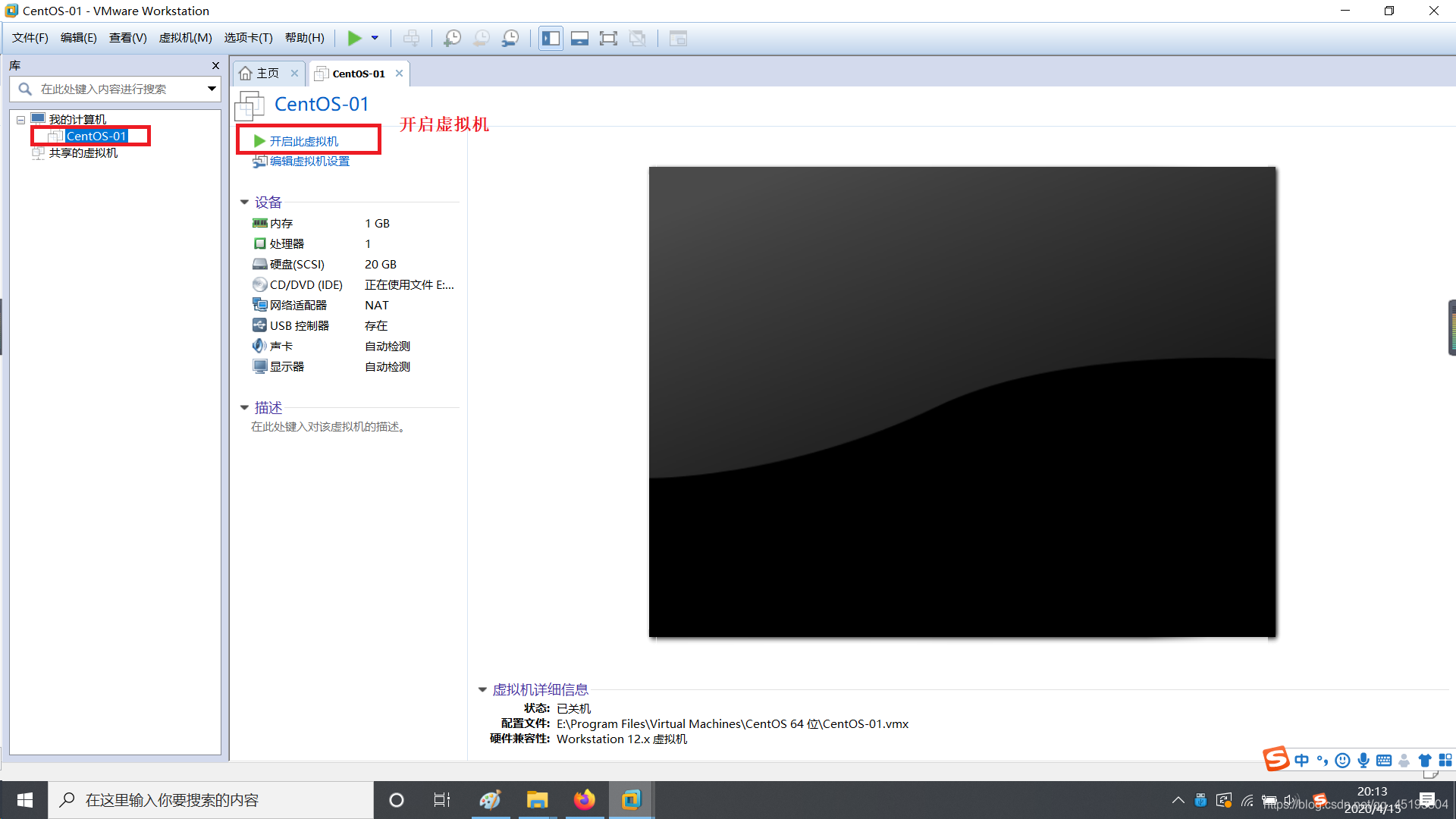Image resolution: width=1456 pixels, height=819 pixels.
Task: Open the library search filter dropdown
Action: click(x=212, y=89)
